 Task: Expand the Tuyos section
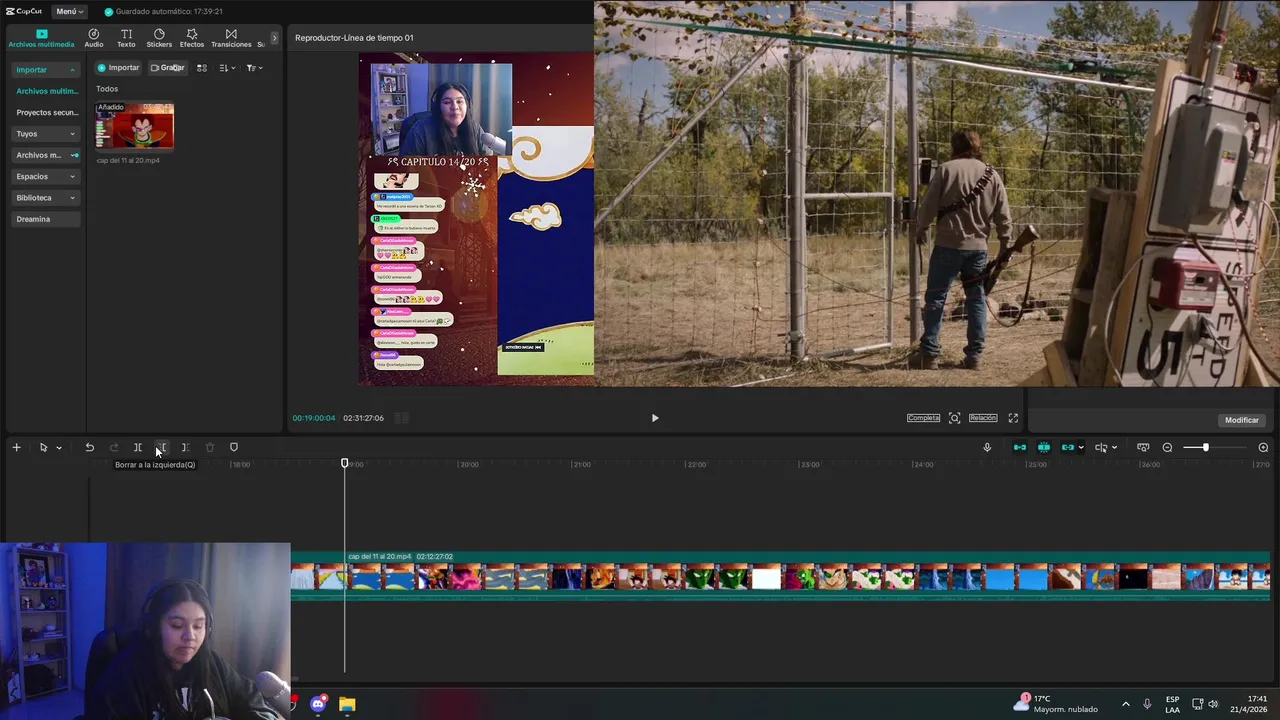tap(45, 134)
